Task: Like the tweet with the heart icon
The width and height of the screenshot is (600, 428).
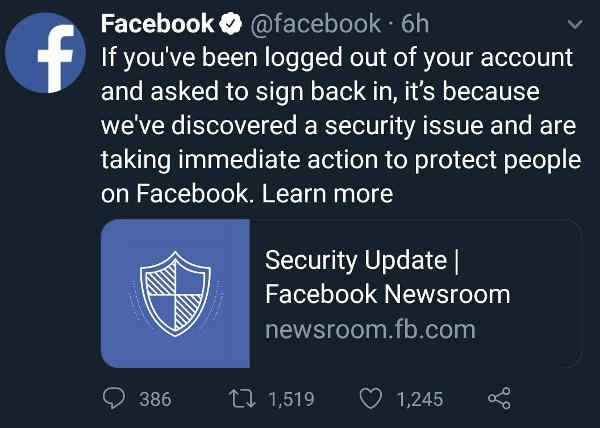Action: (x=371, y=399)
